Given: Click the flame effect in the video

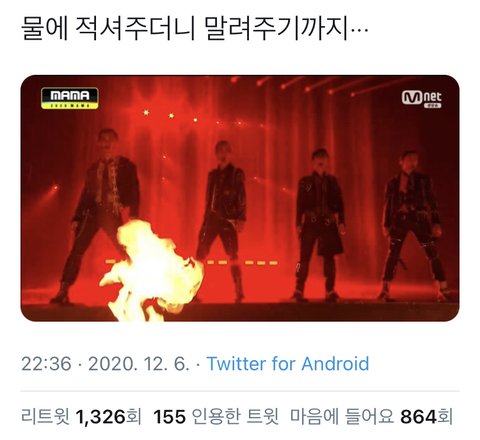Looking at the screenshot, I should point(152,272).
